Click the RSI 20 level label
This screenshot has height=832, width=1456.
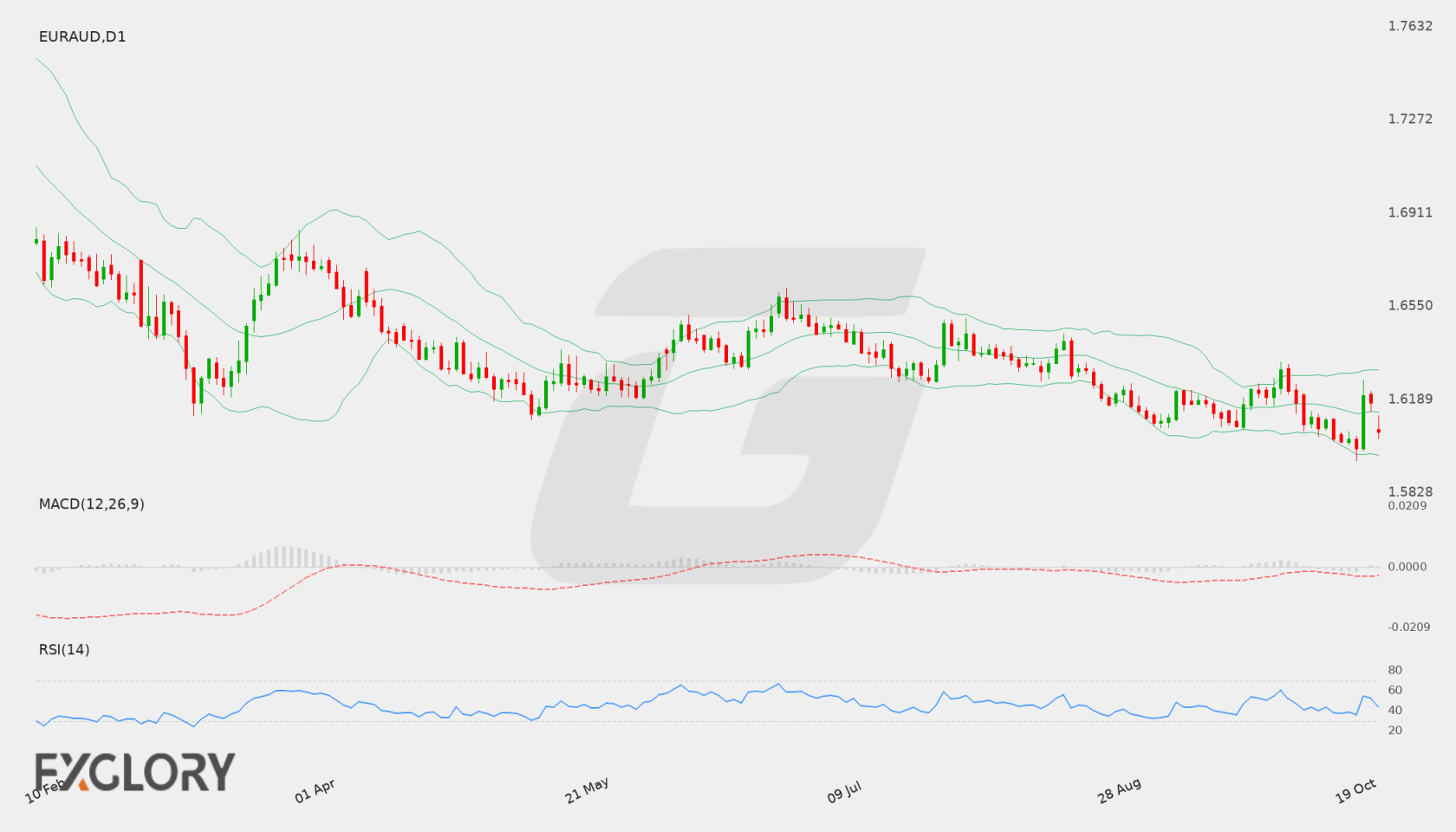pyautogui.click(x=1395, y=730)
